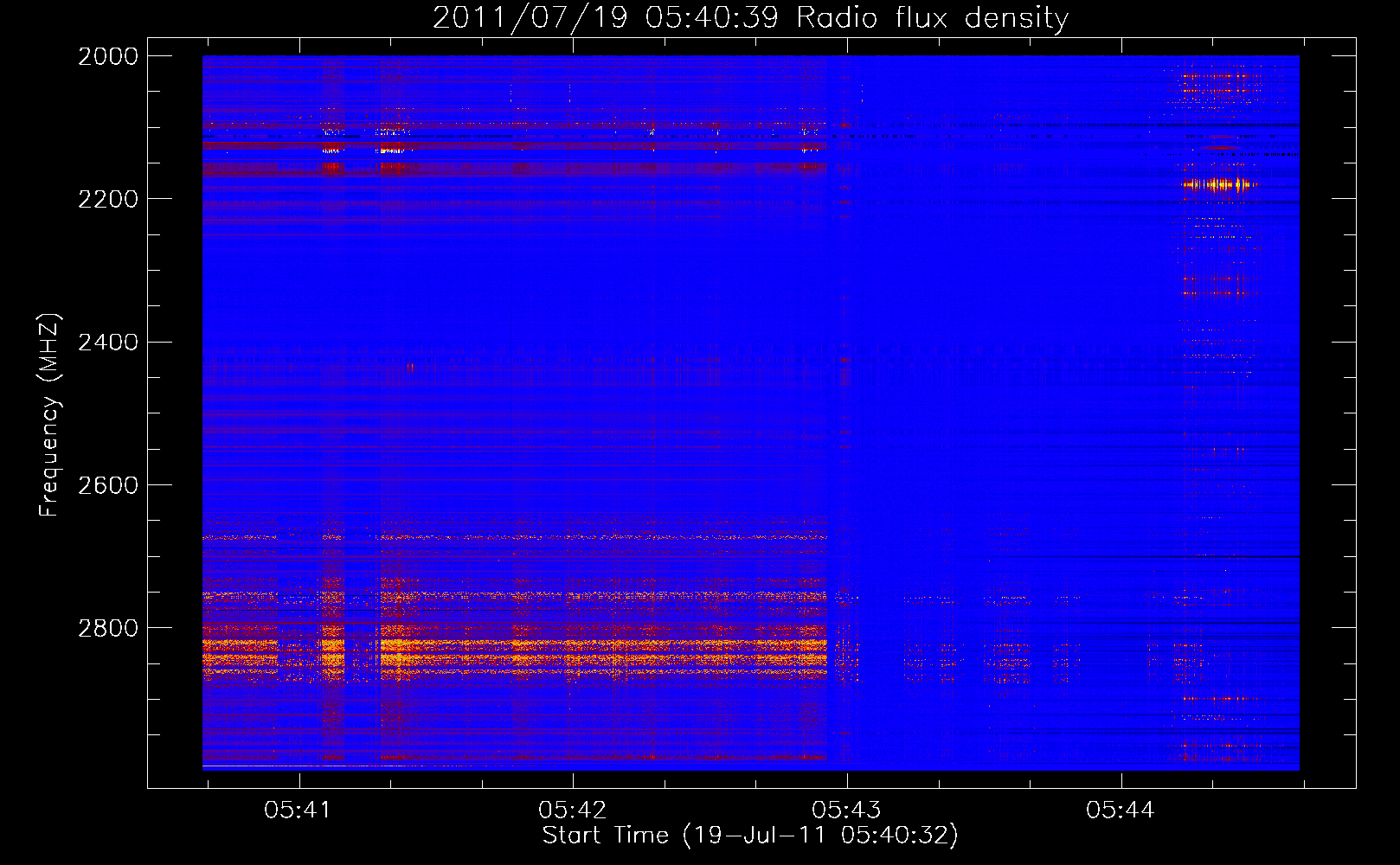Viewport: 1400px width, 865px height.
Task: Click the 2600 frequency axis label
Action: click(108, 484)
